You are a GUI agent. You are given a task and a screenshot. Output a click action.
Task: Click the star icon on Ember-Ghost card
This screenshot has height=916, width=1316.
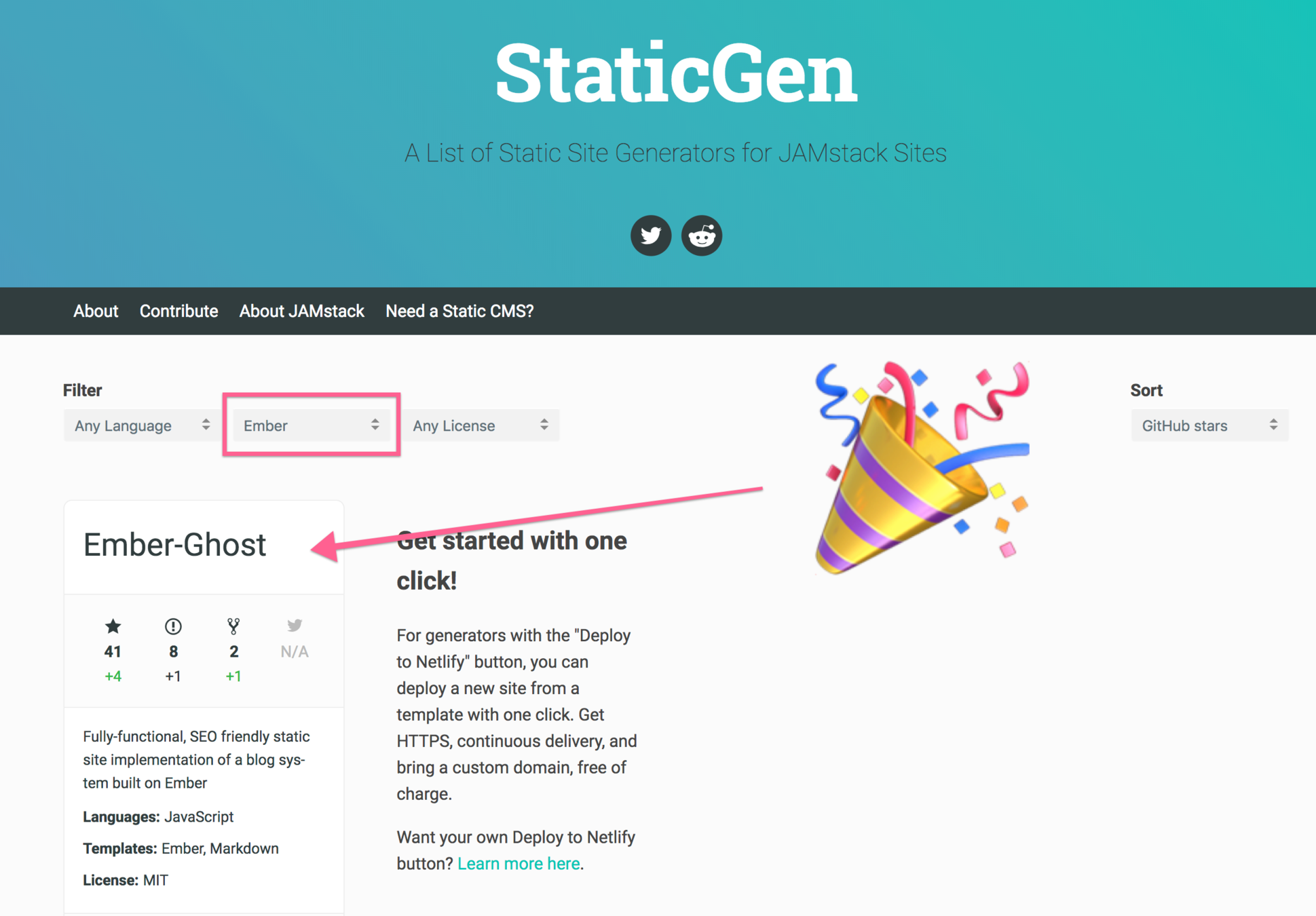[113, 626]
